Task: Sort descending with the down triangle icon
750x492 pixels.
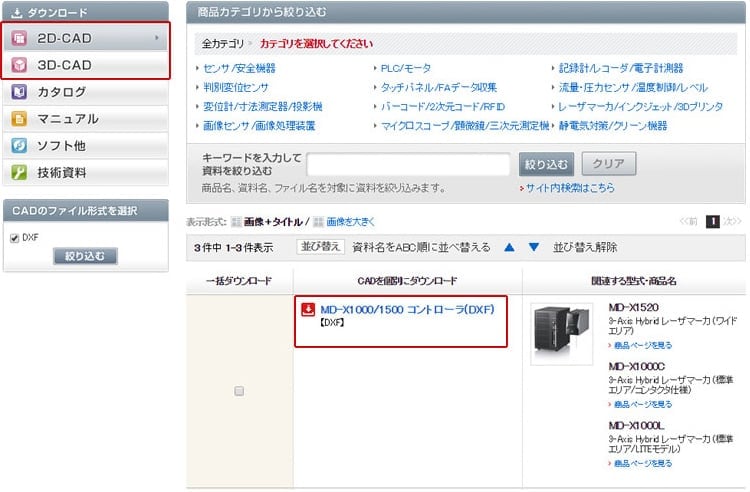Action: click(x=534, y=247)
